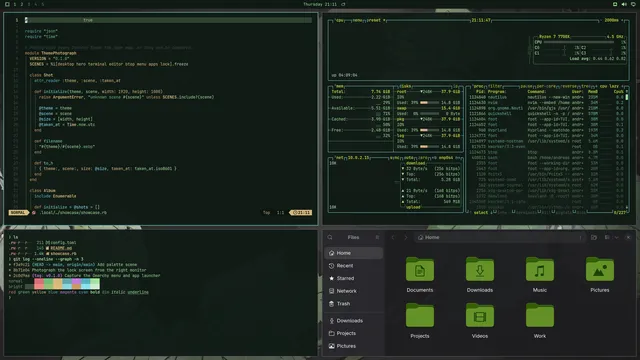Select the Music folder icon
Screen dimensions: 640x360
click(x=540, y=269)
